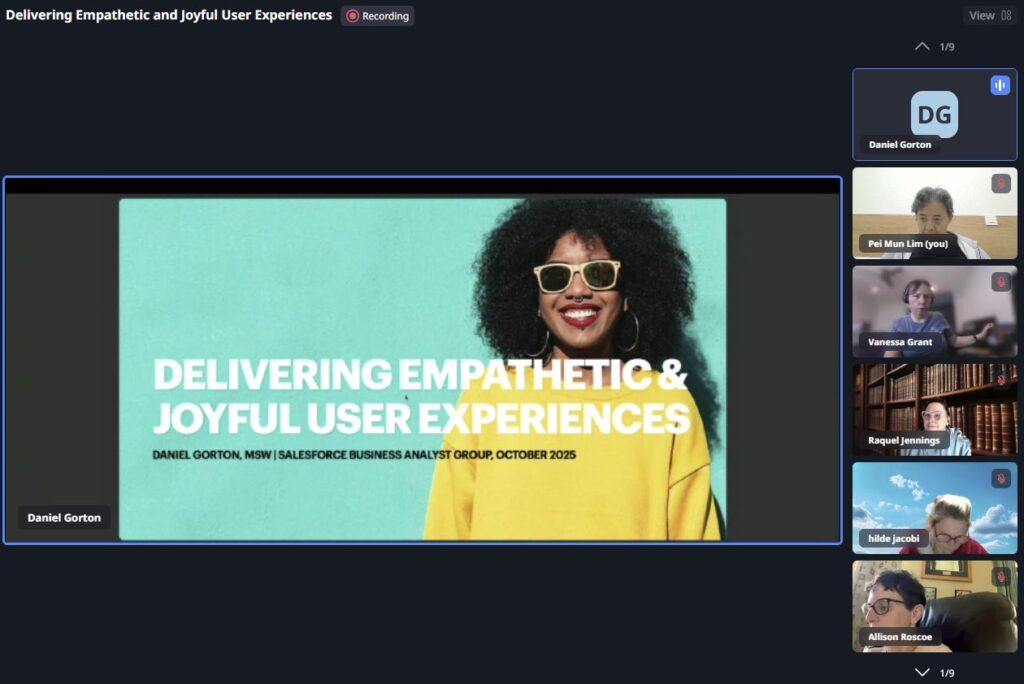Click the muted mic icon on Allison Roscoe's tile
The width and height of the screenshot is (1024, 684).
[1000, 577]
